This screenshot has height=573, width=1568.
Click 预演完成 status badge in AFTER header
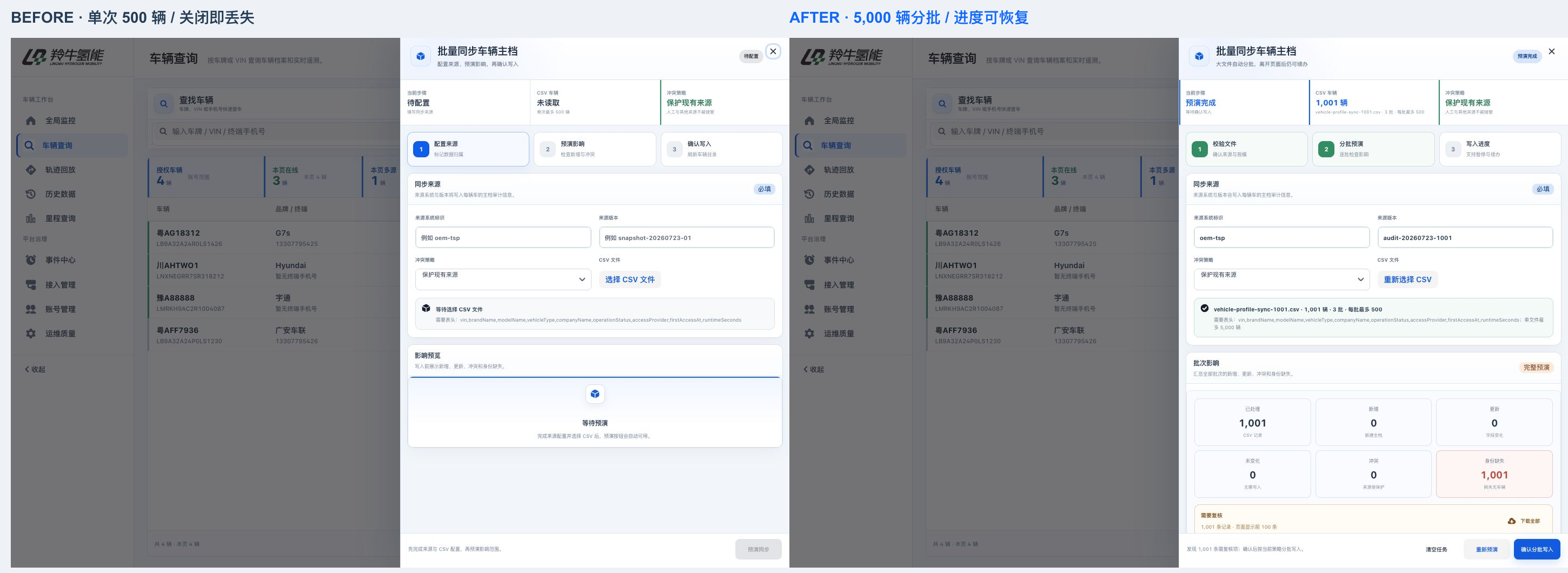pos(1527,56)
